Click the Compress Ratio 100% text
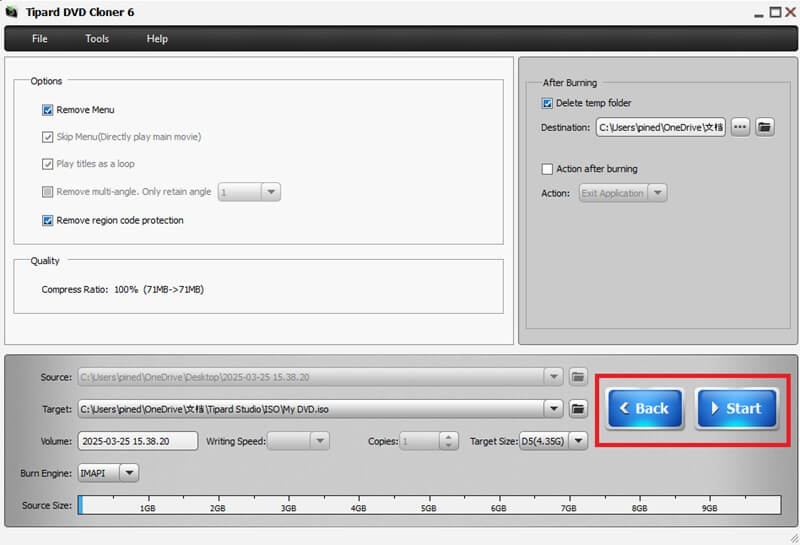 (x=122, y=289)
